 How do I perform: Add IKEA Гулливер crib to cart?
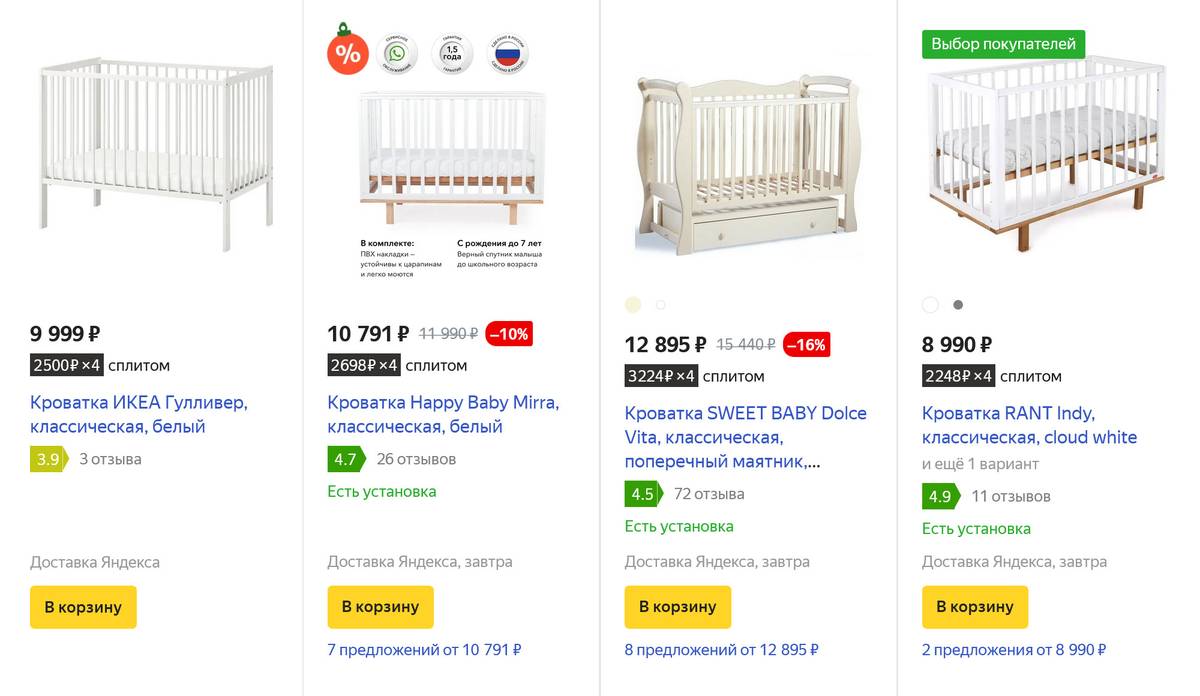pos(83,607)
